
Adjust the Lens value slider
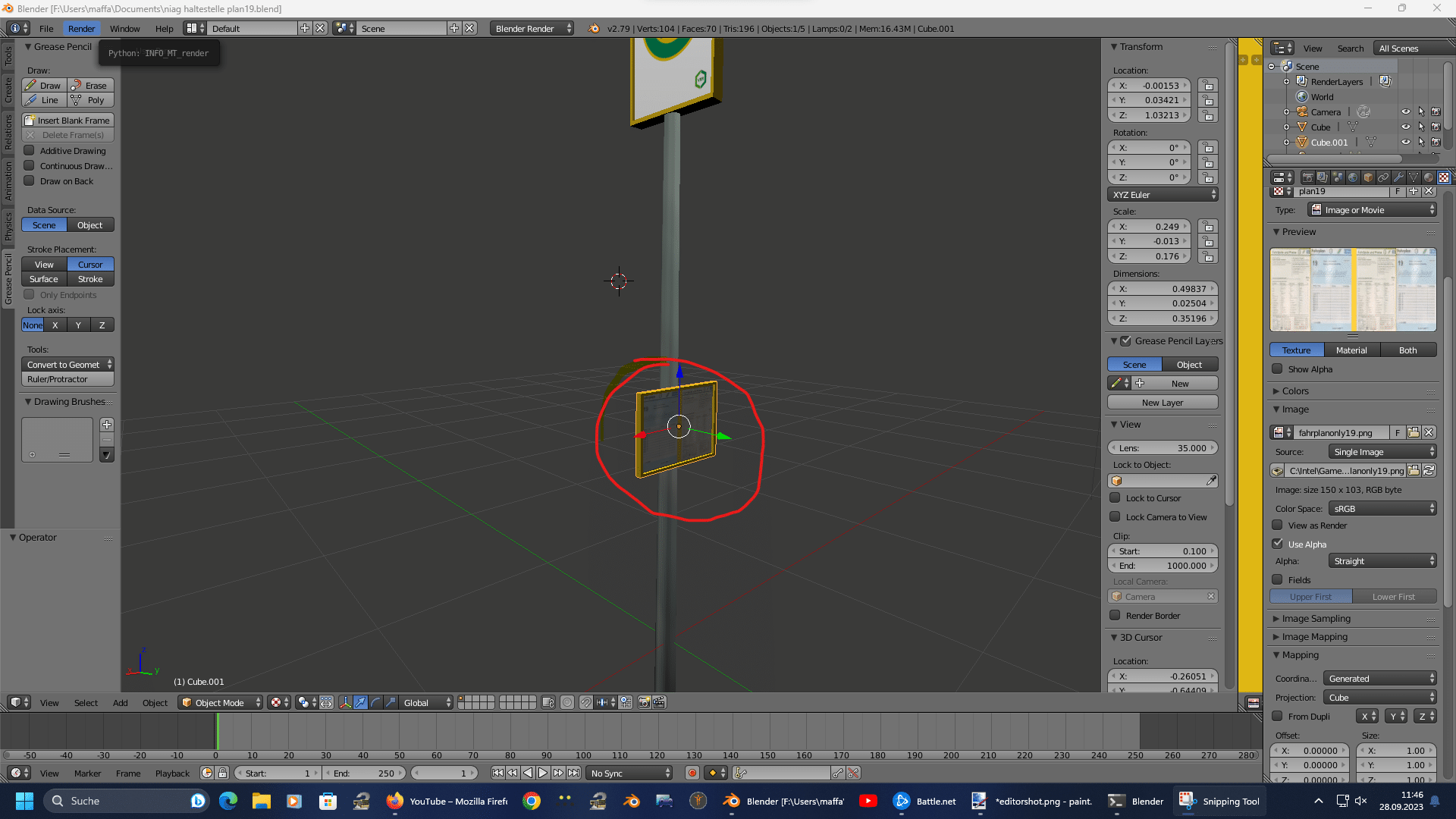1163,448
